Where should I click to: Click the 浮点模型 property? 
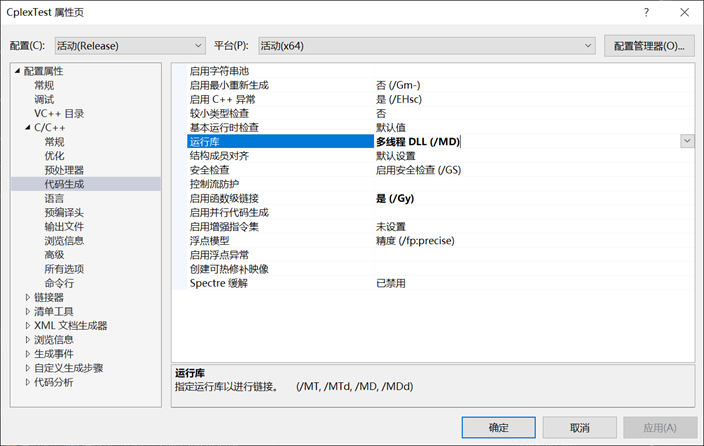point(209,241)
